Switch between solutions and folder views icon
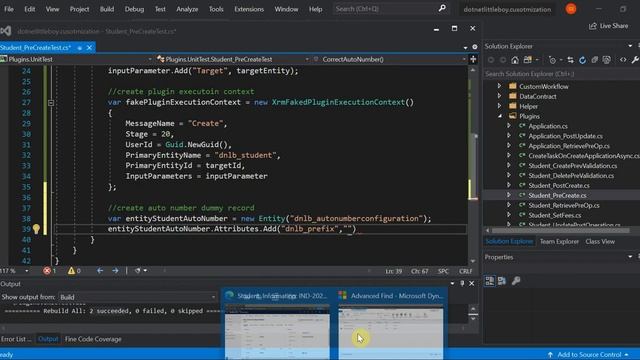The image size is (640, 360). [x=528, y=60]
